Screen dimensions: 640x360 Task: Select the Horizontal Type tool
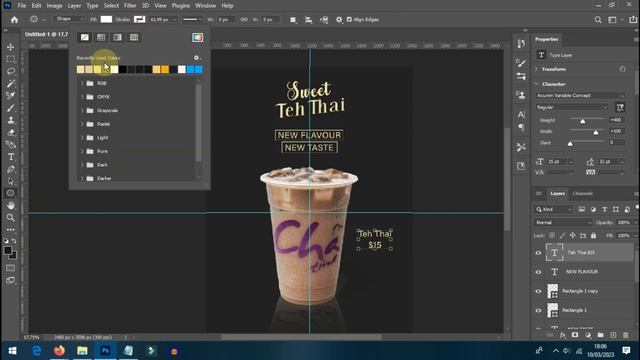coord(11,157)
